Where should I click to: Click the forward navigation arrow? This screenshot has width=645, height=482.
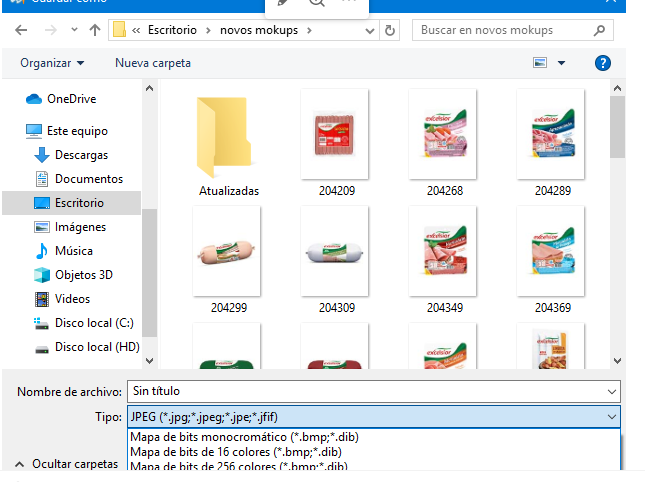point(50,30)
